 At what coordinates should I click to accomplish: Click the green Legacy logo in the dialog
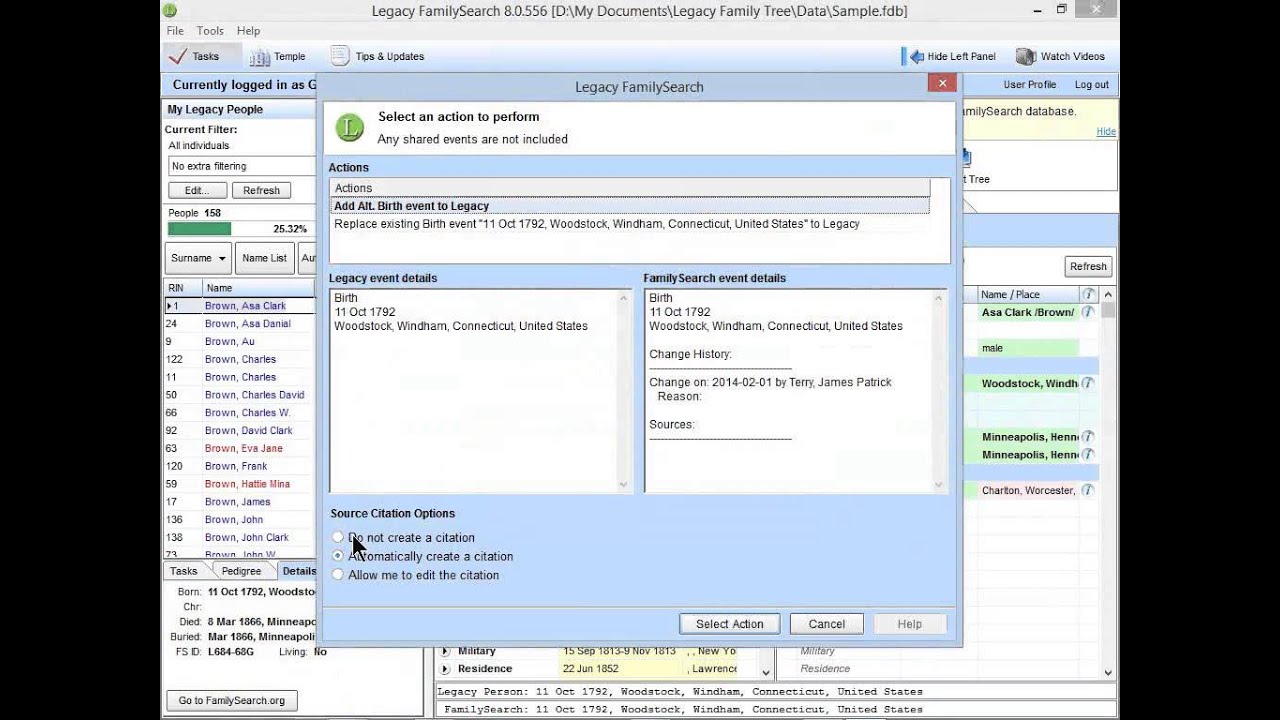tap(349, 127)
